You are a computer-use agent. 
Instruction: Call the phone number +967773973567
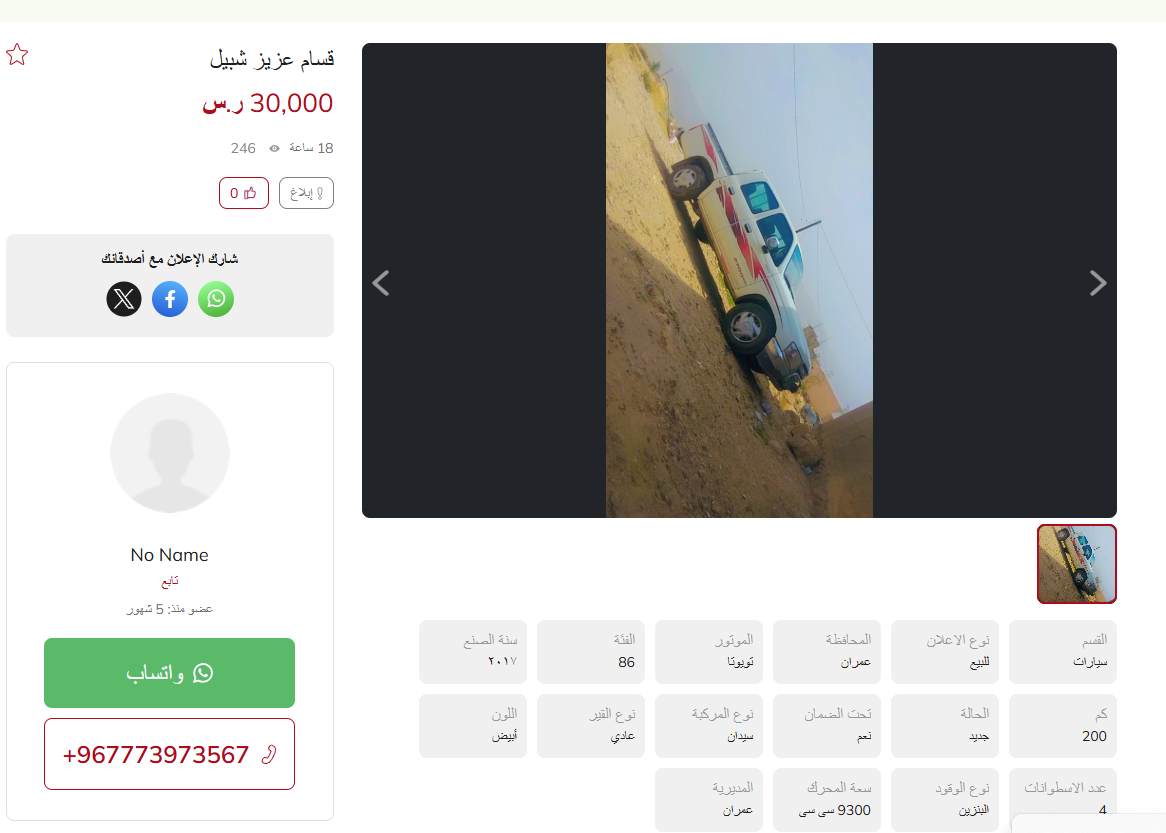point(170,754)
